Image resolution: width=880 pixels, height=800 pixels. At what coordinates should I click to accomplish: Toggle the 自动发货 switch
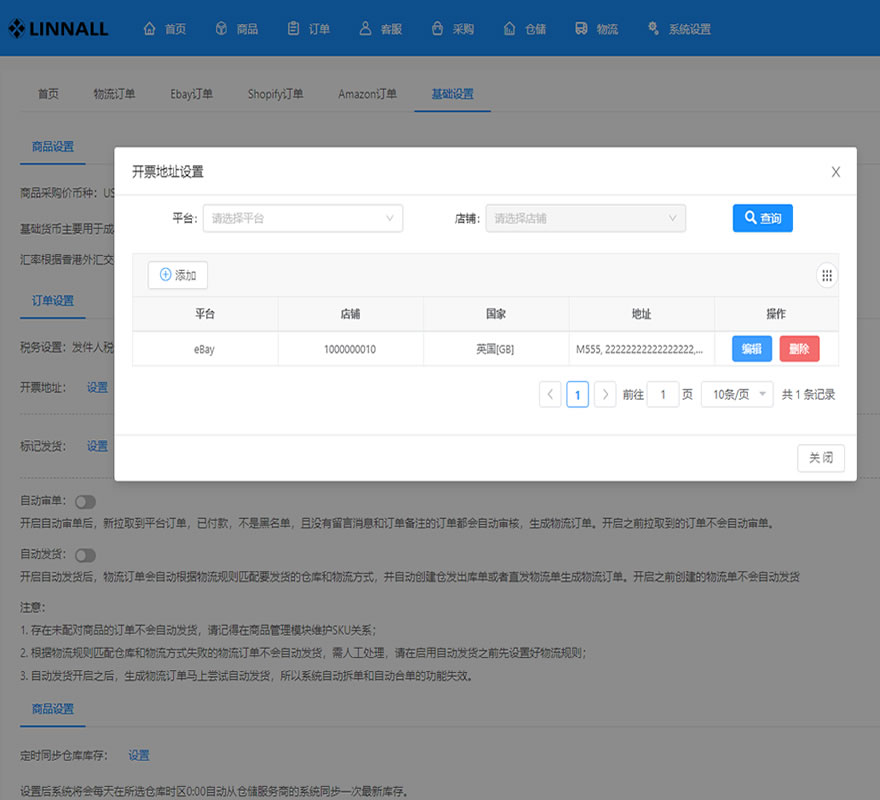coord(85,555)
